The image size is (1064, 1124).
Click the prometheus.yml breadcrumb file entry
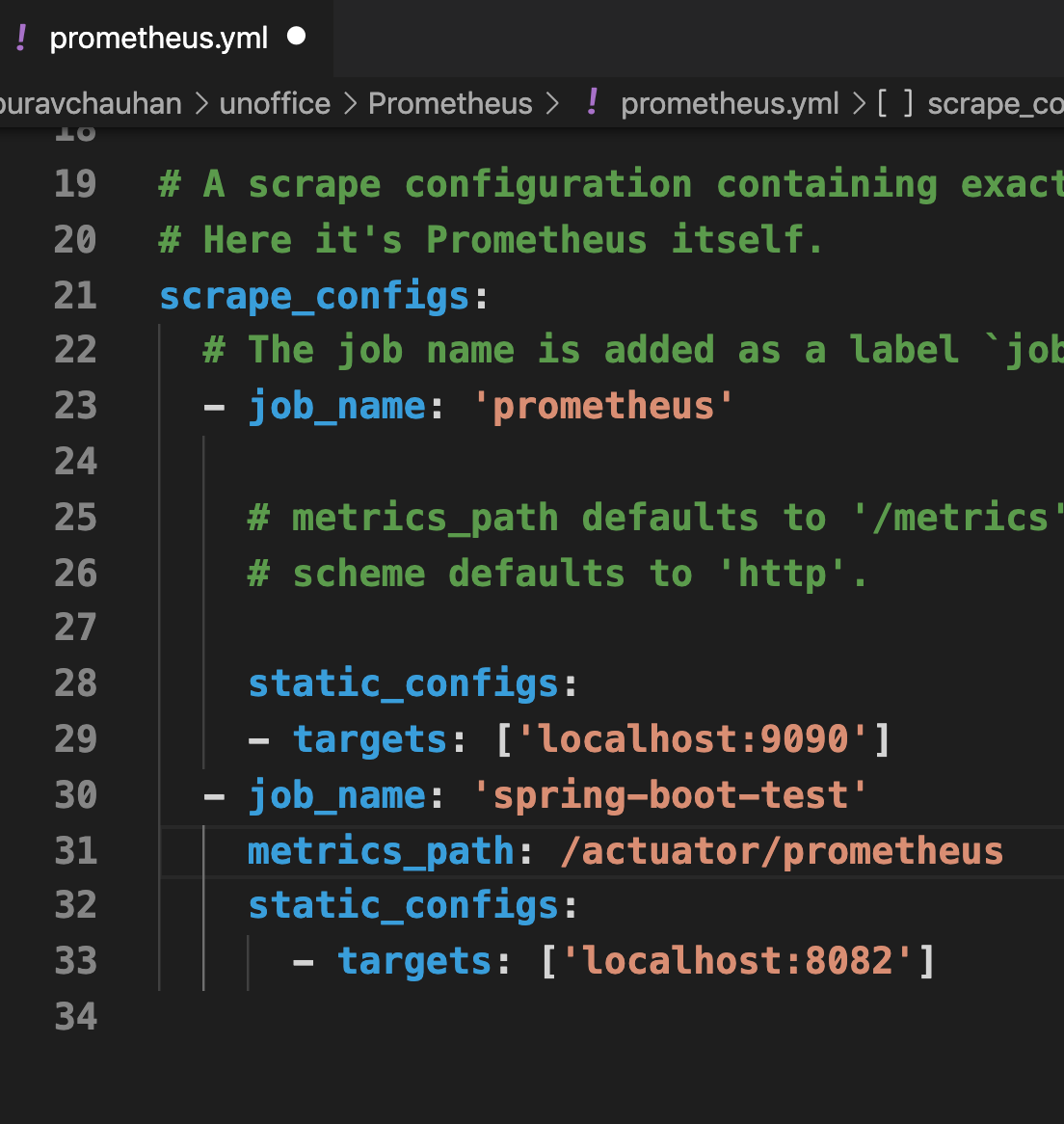click(x=730, y=104)
